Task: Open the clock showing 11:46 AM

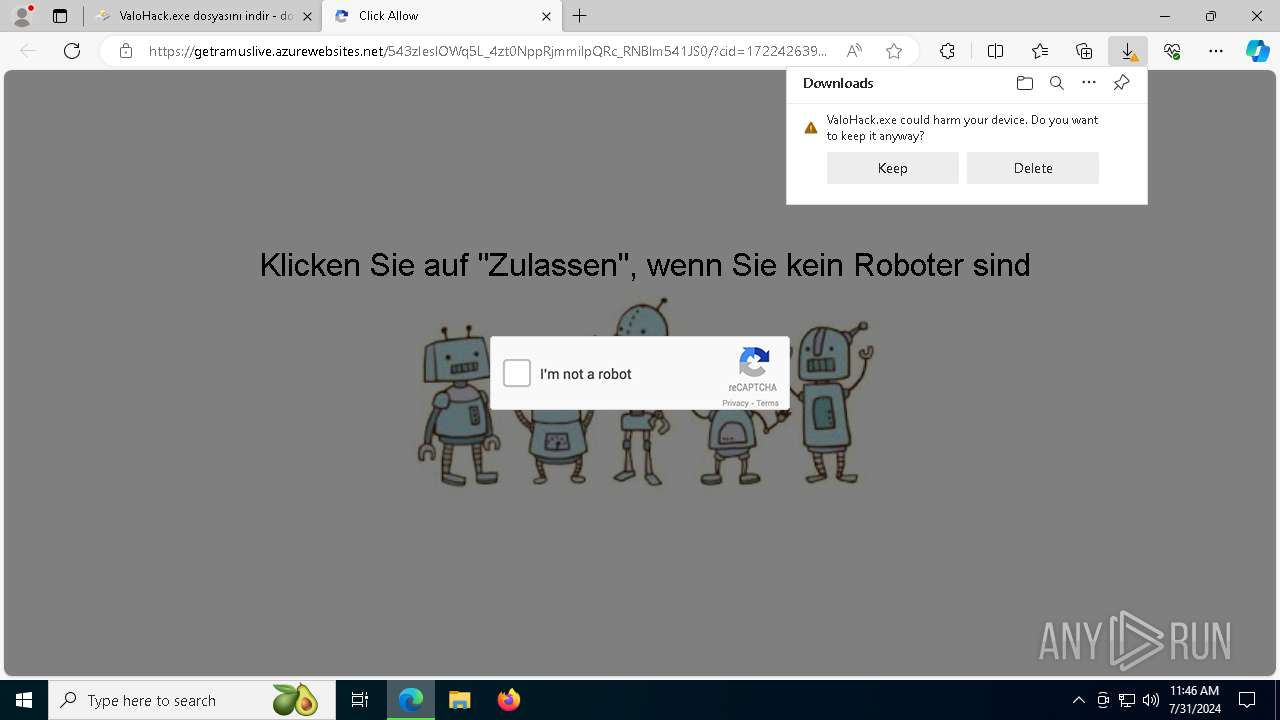Action: click(x=1195, y=700)
